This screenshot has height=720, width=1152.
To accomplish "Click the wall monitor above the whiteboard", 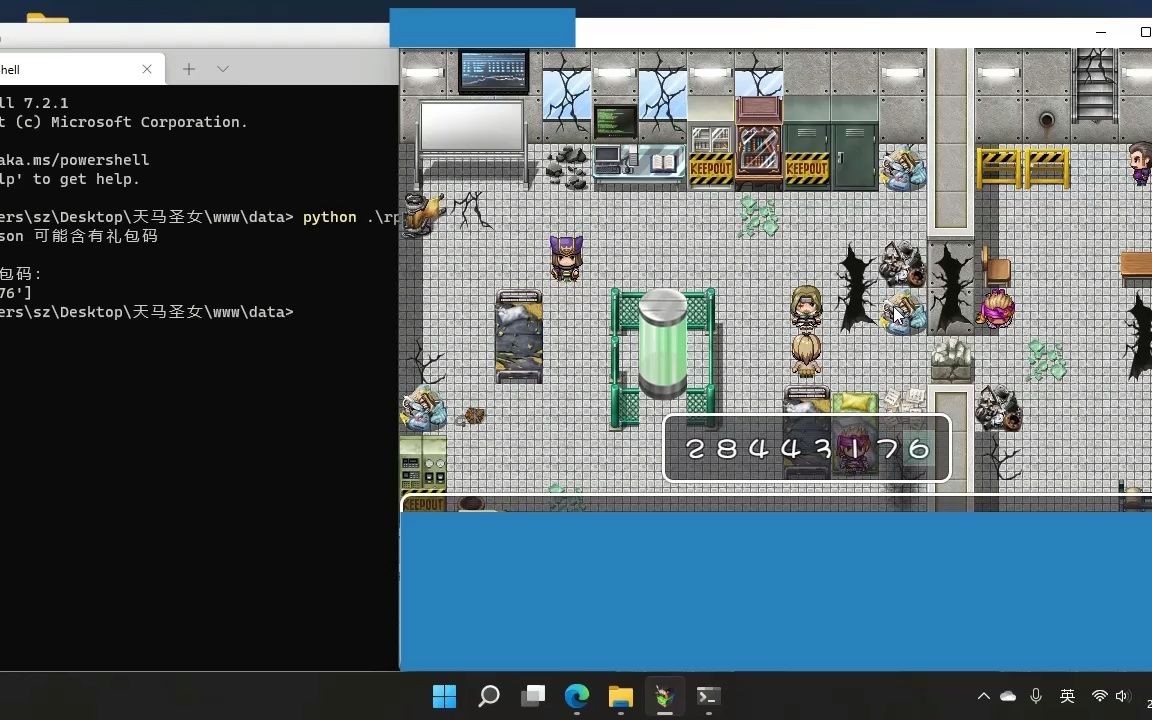I will pyautogui.click(x=493, y=71).
